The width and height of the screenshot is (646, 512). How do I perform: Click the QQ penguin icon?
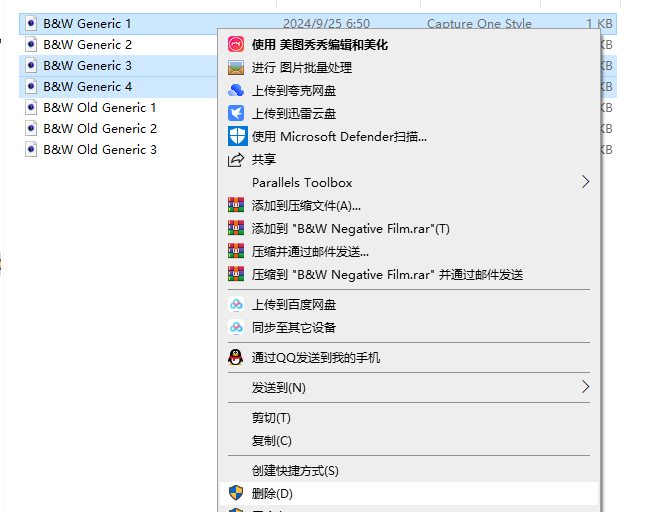click(236, 357)
